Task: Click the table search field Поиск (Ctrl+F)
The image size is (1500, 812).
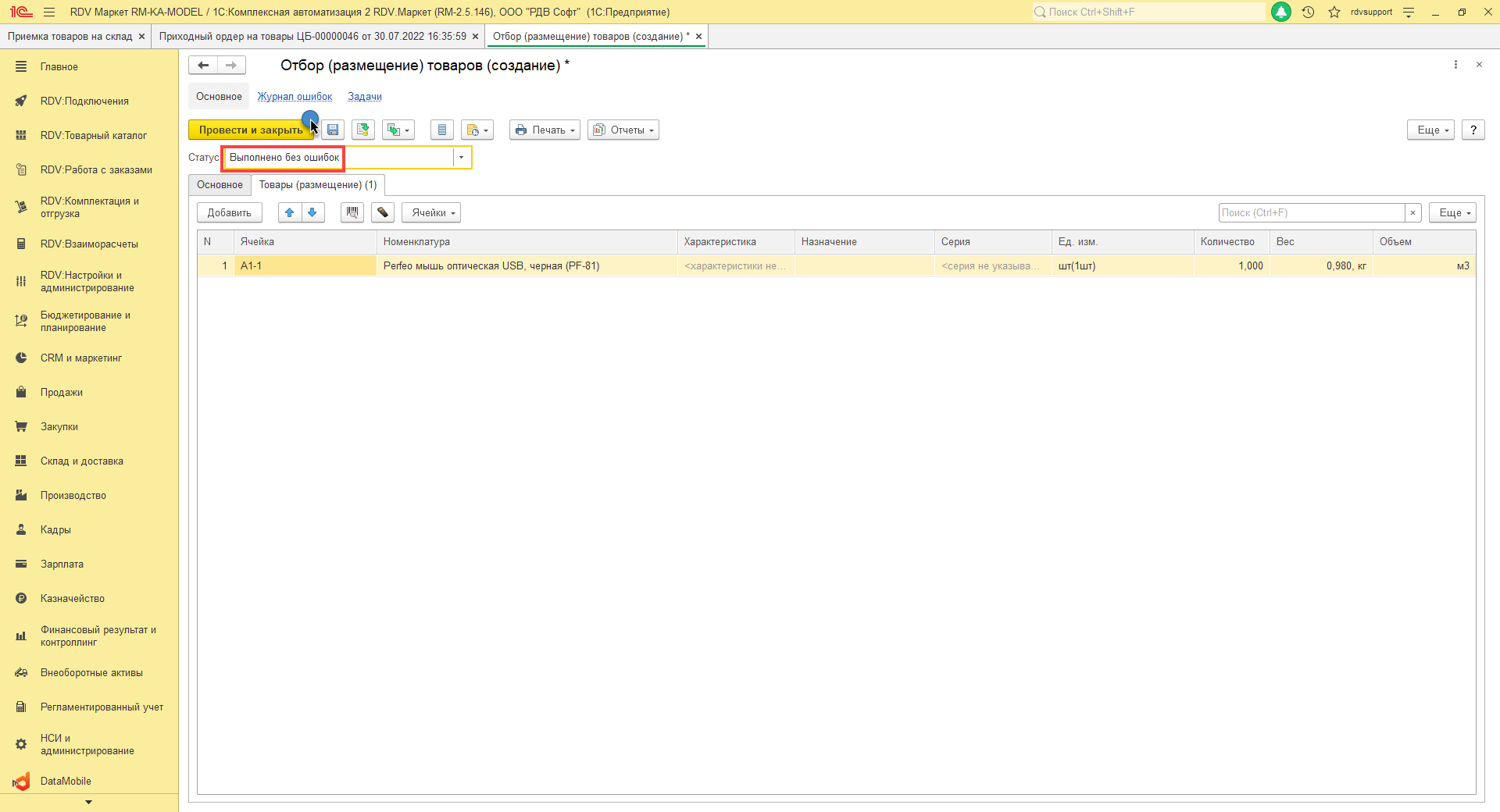Action: point(1311,212)
